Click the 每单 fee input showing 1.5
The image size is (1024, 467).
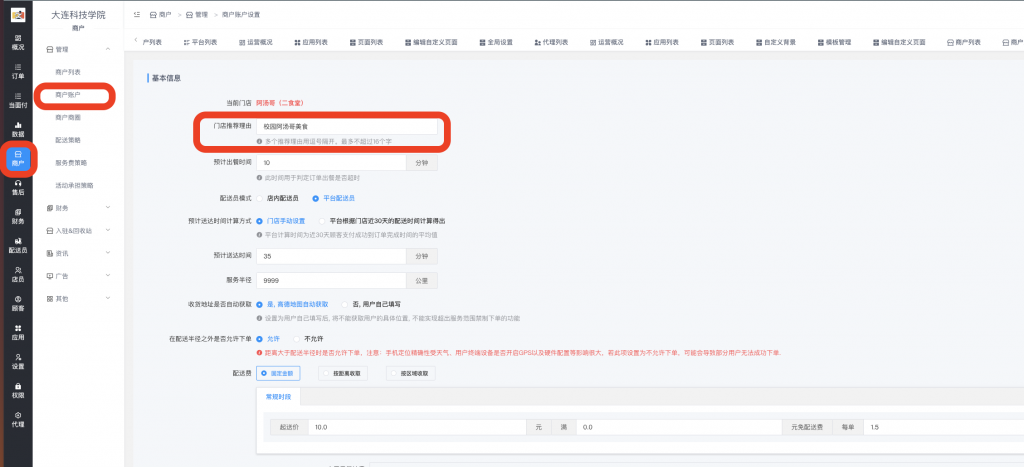[x=943, y=427]
